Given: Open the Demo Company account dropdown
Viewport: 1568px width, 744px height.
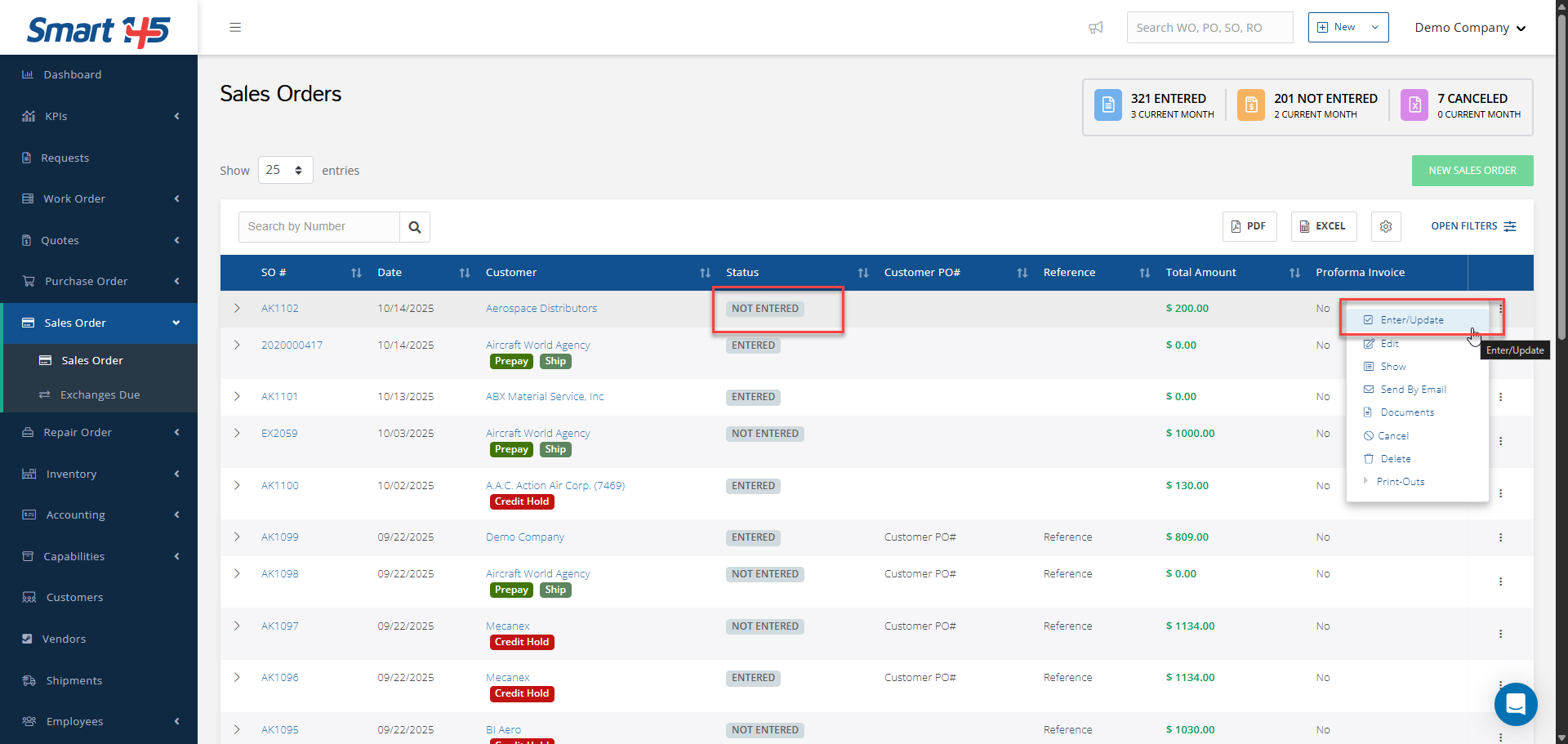Looking at the screenshot, I should [x=1469, y=28].
